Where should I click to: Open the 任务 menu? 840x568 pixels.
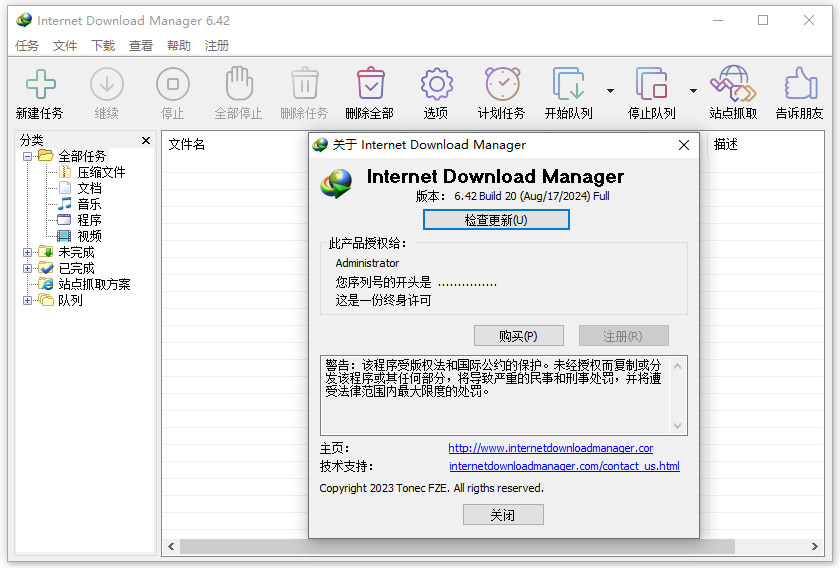(27, 46)
